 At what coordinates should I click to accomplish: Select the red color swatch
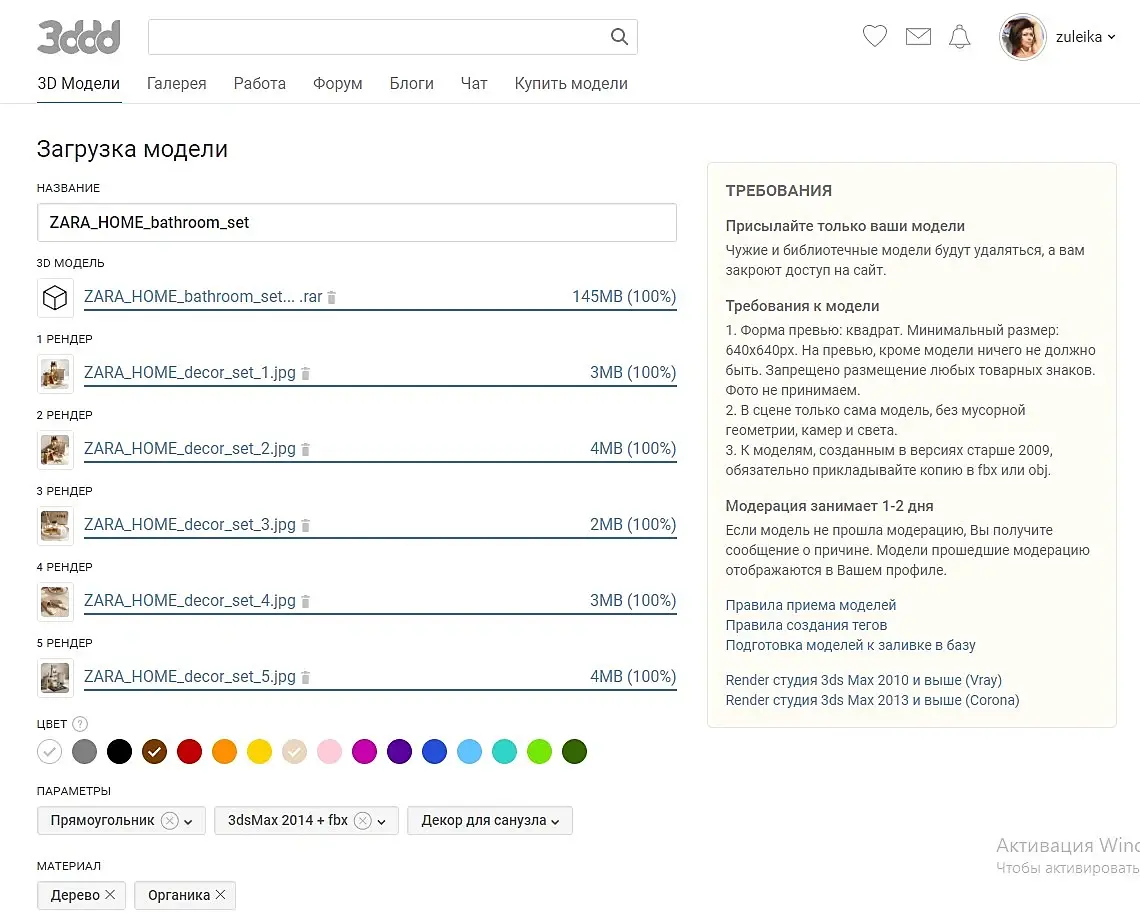pyautogui.click(x=189, y=751)
